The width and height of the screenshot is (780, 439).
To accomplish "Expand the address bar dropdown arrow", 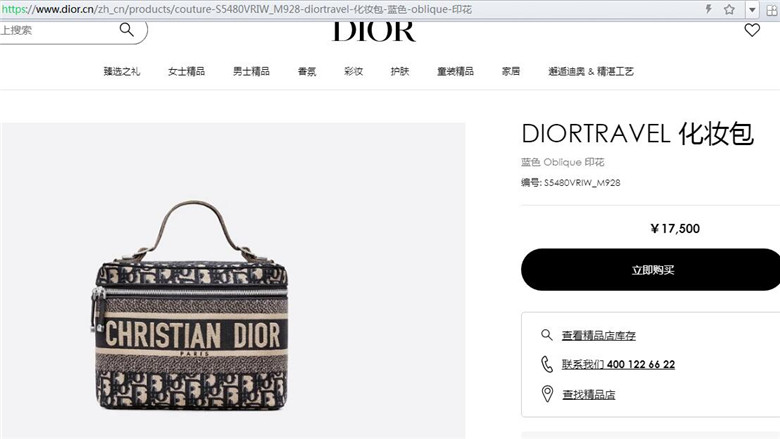I will (x=752, y=9).
